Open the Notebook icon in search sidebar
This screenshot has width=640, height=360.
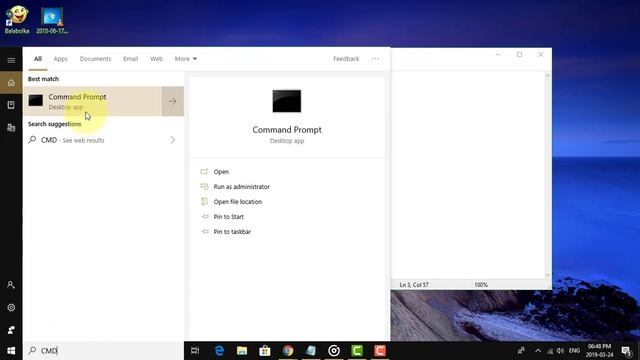(x=11, y=105)
